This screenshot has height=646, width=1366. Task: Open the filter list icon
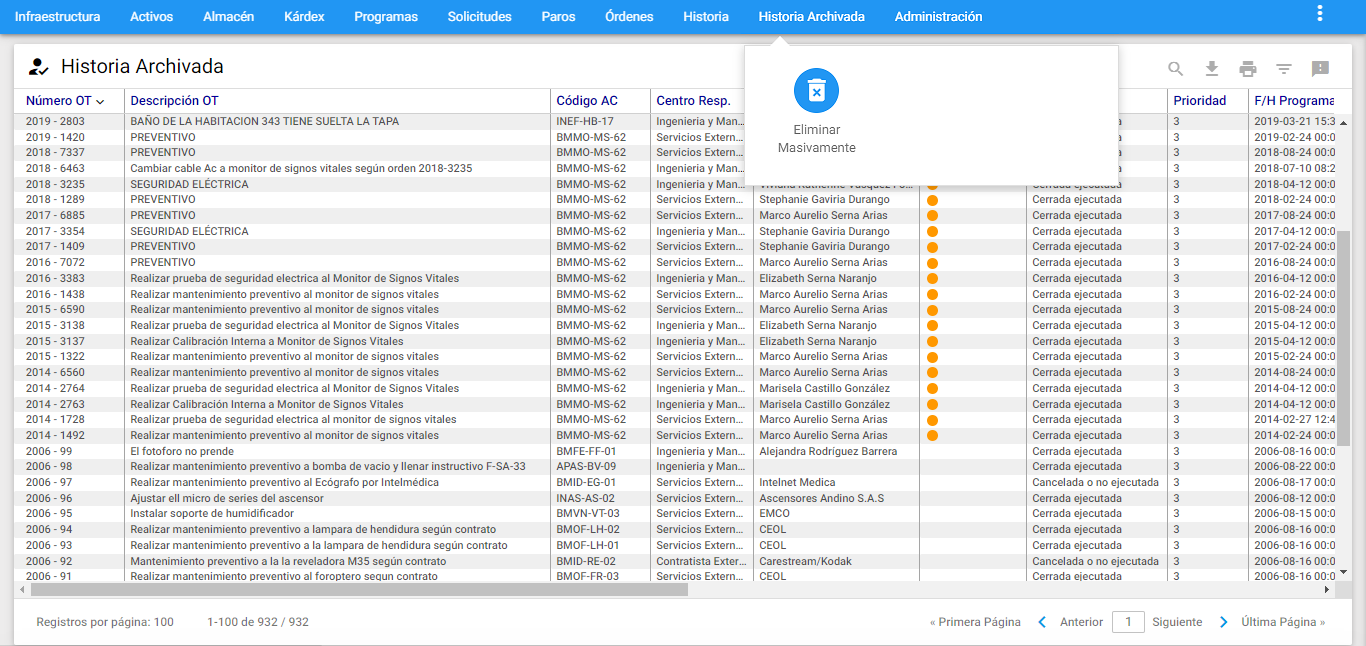(x=1284, y=69)
